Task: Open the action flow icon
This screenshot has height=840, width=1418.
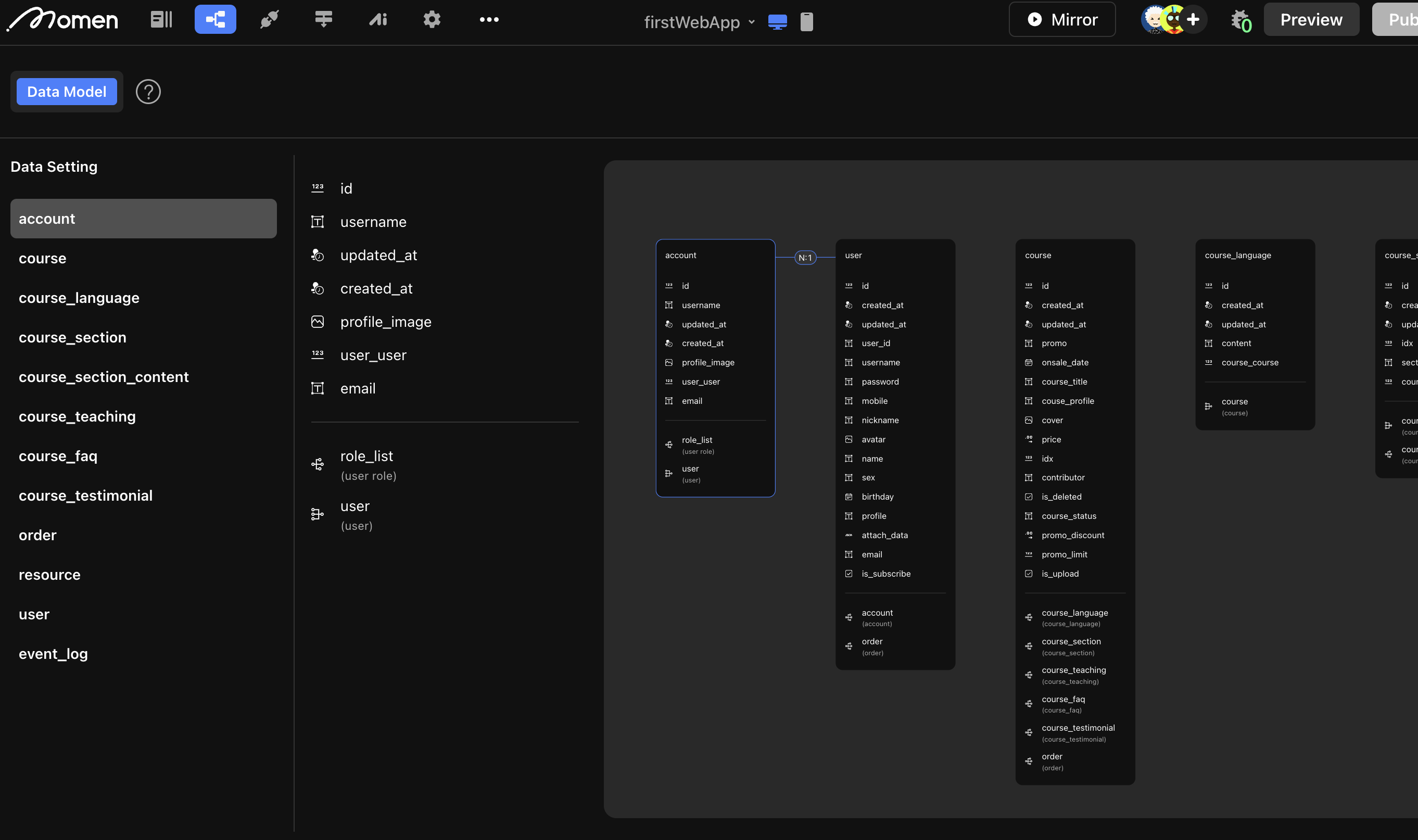Action: [x=323, y=20]
